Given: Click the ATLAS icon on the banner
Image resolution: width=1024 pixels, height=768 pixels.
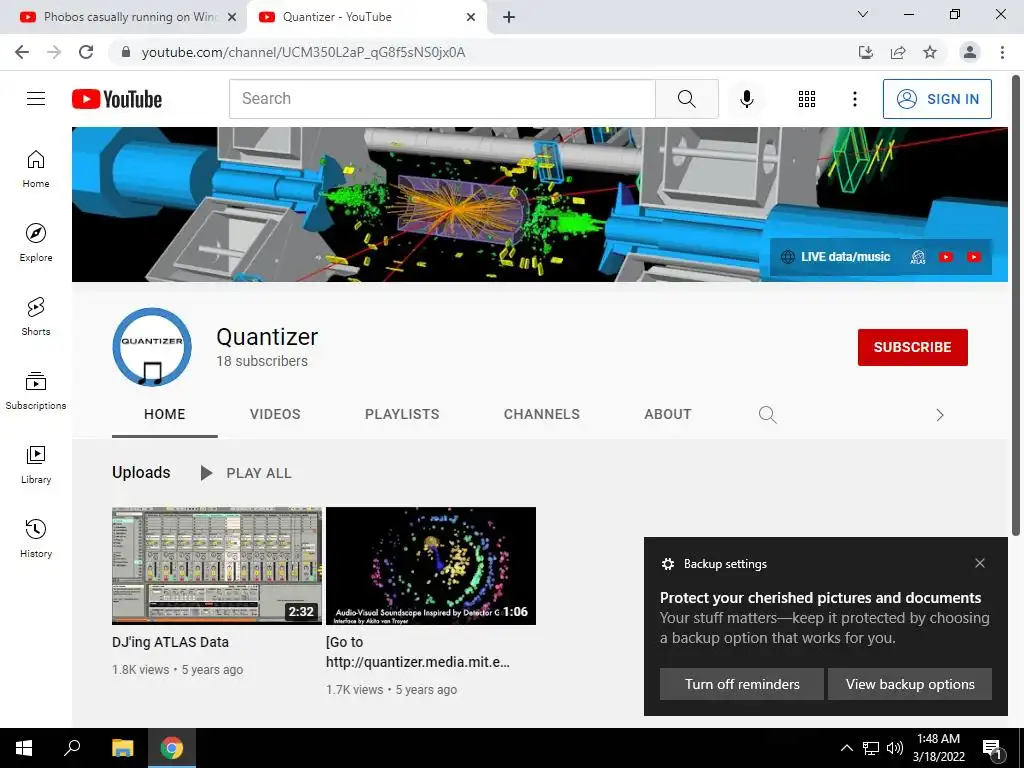Looking at the screenshot, I should (918, 257).
